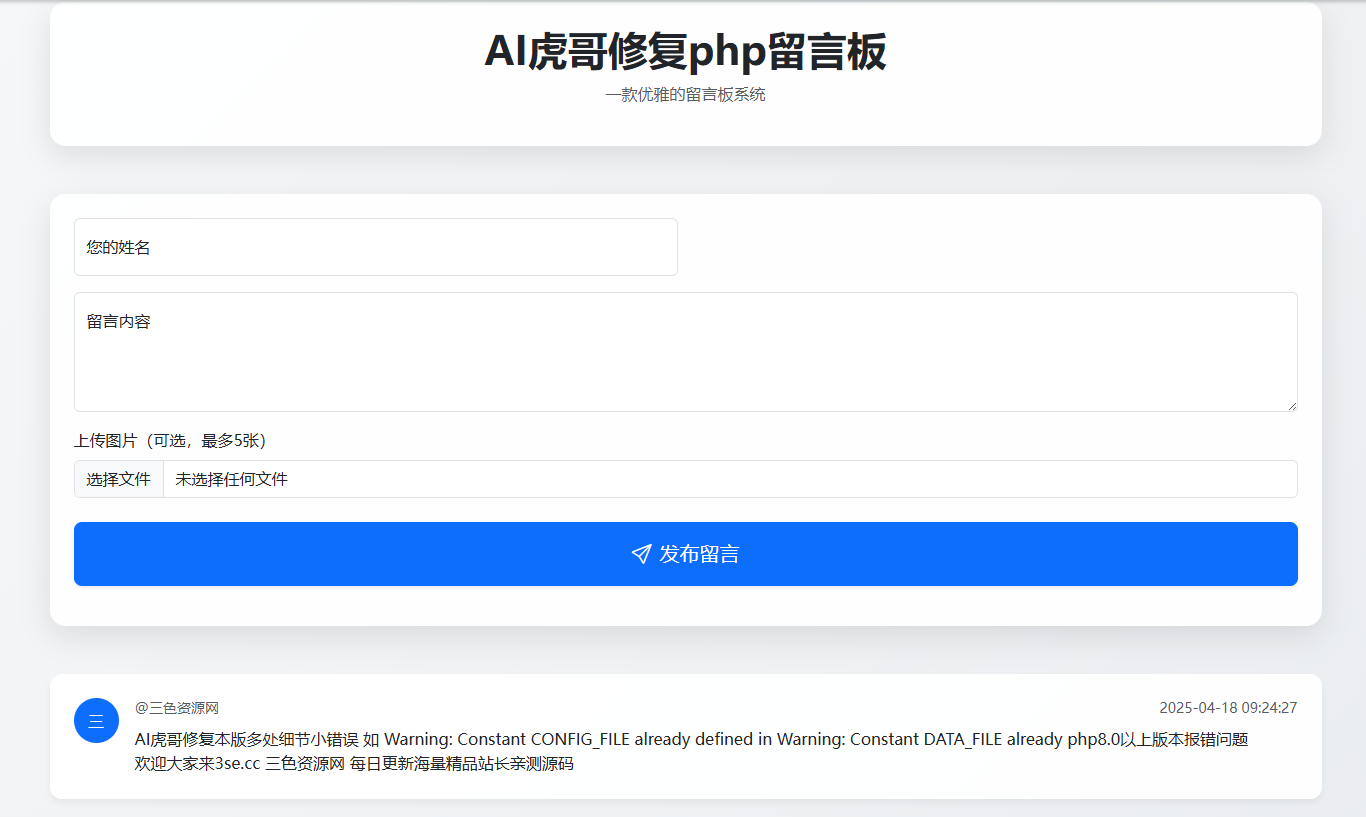This screenshot has width=1366, height=817.
Task: Click the circular "三" avatar of 三色资源网
Action: click(x=96, y=720)
